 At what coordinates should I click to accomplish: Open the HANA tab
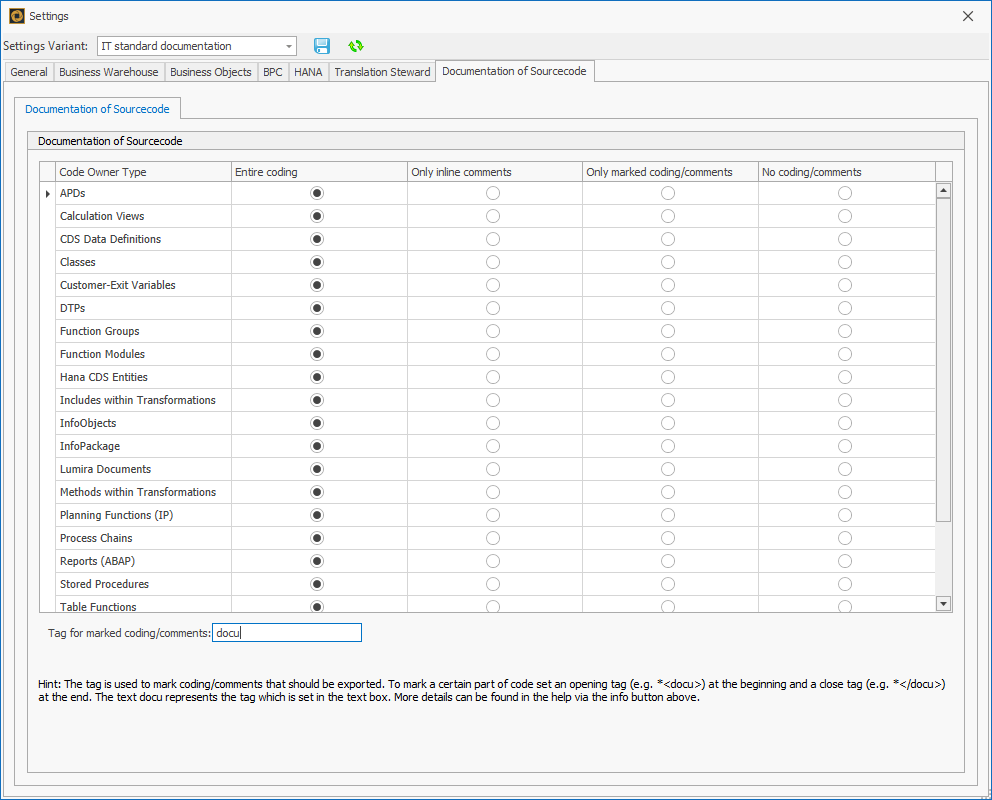tap(308, 71)
